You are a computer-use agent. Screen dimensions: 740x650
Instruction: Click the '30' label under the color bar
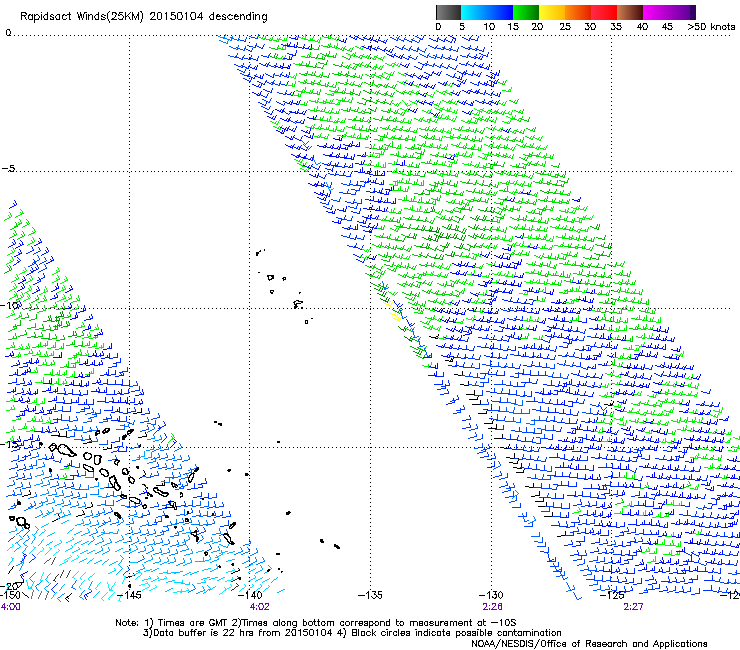pyautogui.click(x=590, y=27)
